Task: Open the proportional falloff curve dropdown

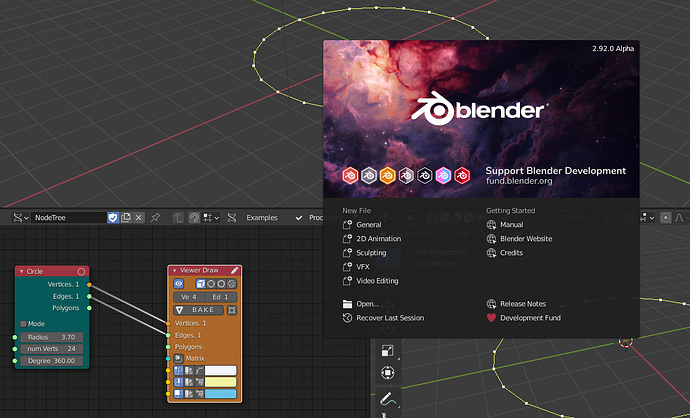Action: point(680,218)
